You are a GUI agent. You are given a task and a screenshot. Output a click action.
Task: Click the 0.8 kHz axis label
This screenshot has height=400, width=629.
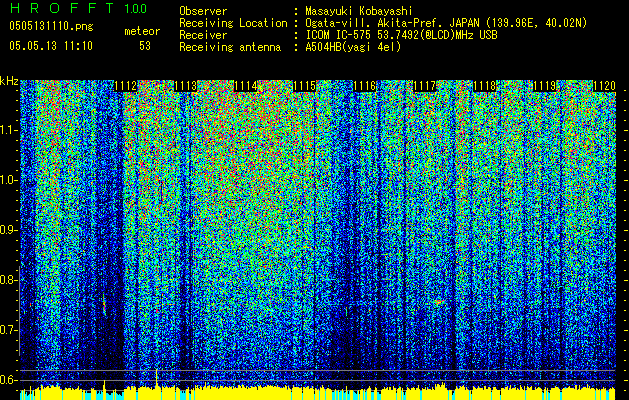click(x=9, y=280)
